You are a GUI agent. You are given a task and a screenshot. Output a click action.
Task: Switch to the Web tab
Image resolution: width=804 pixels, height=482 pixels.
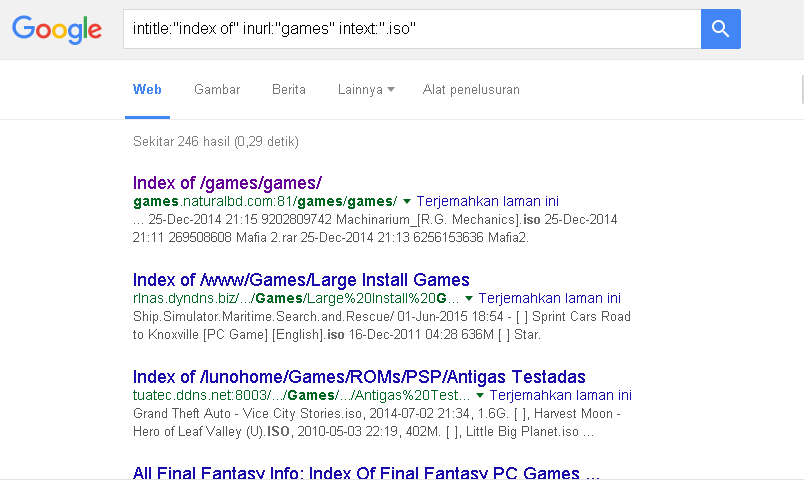[147, 89]
